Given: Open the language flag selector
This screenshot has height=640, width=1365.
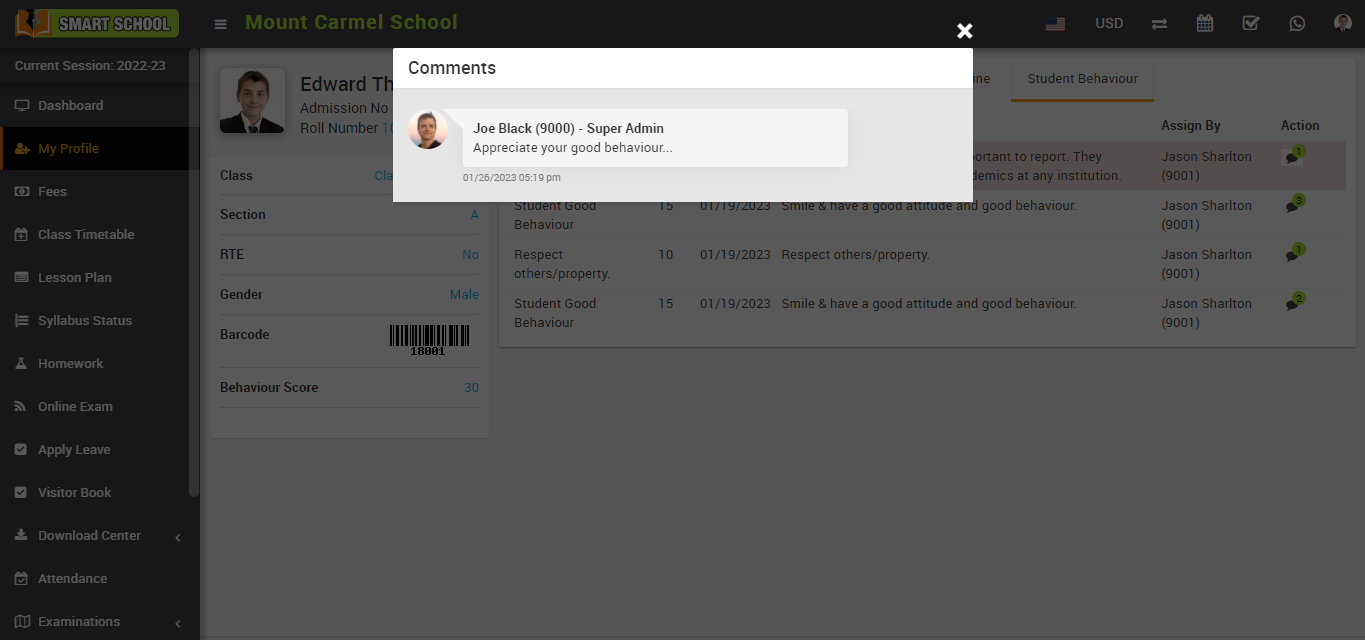Looking at the screenshot, I should click(1055, 24).
